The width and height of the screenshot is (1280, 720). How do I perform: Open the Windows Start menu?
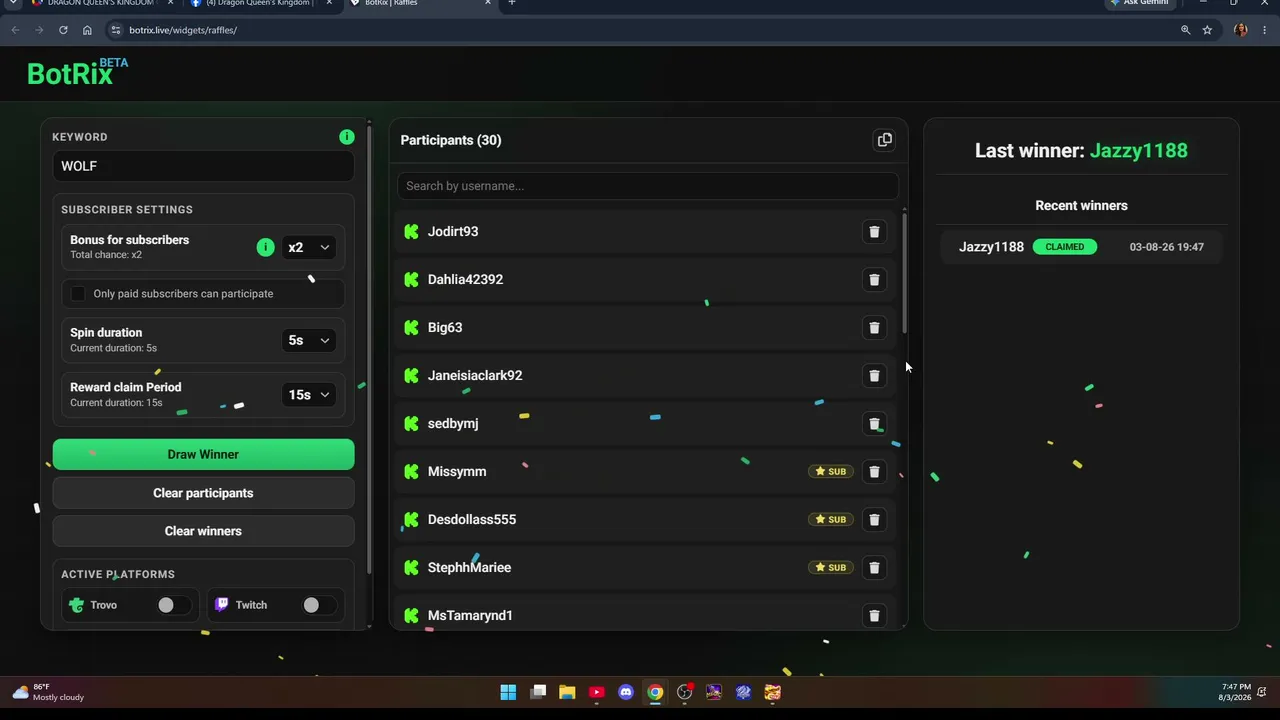pyautogui.click(x=508, y=692)
